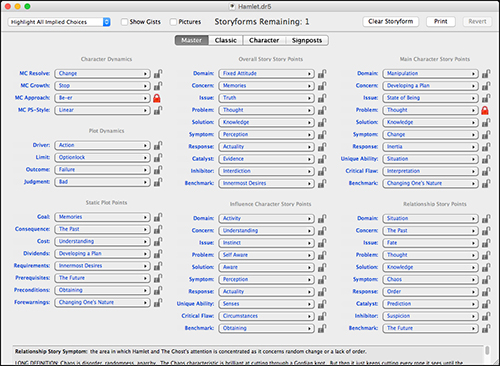The image size is (500, 366).
Task: Lock the Driver plot dynamic
Action: pyautogui.click(x=158, y=145)
